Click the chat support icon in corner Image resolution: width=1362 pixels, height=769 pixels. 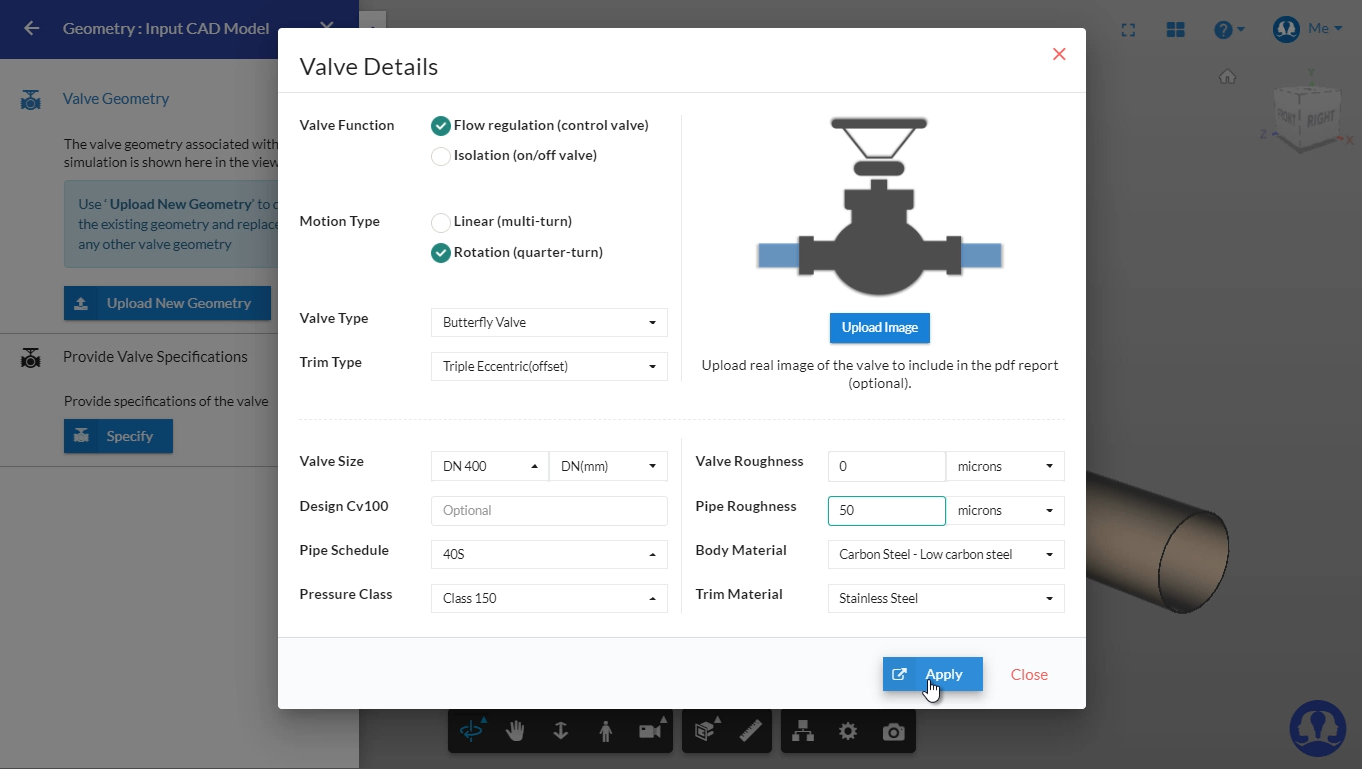point(1317,727)
